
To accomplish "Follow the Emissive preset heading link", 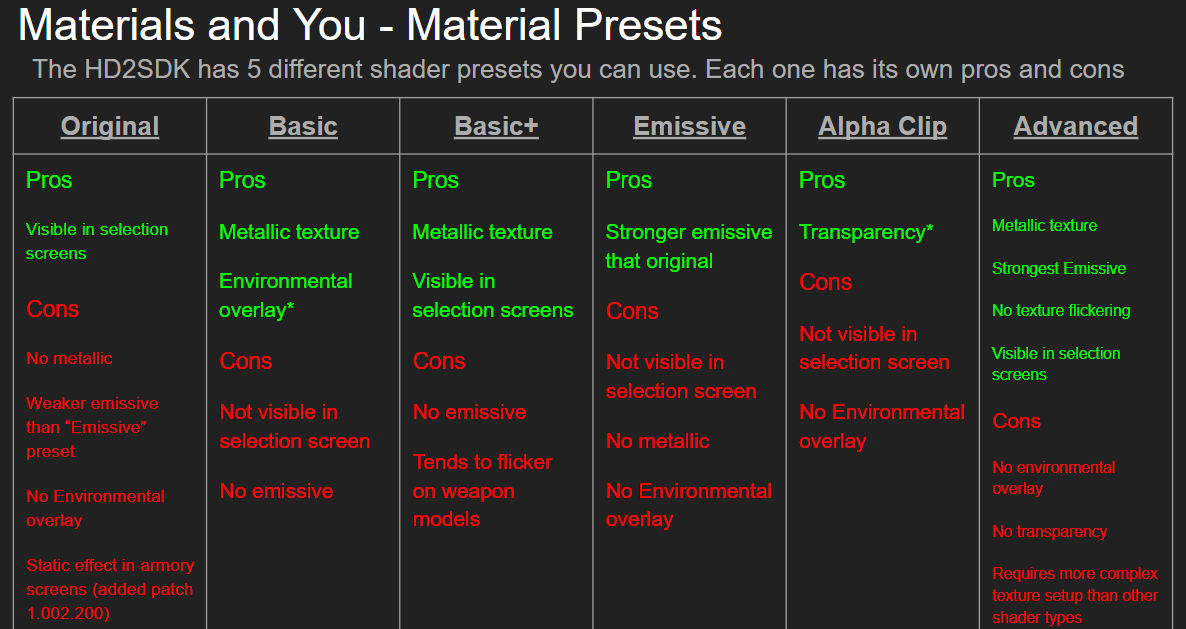I will coord(689,126).
